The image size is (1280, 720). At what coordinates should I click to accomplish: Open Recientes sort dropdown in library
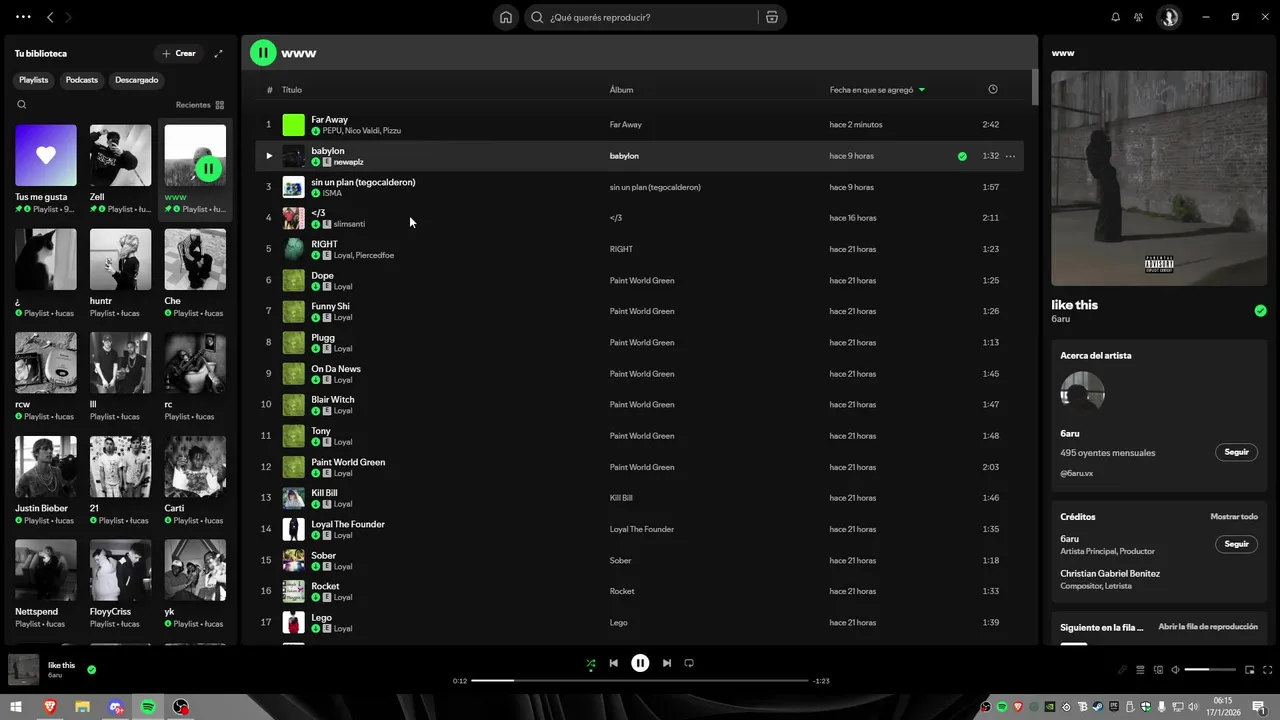[x=200, y=105]
